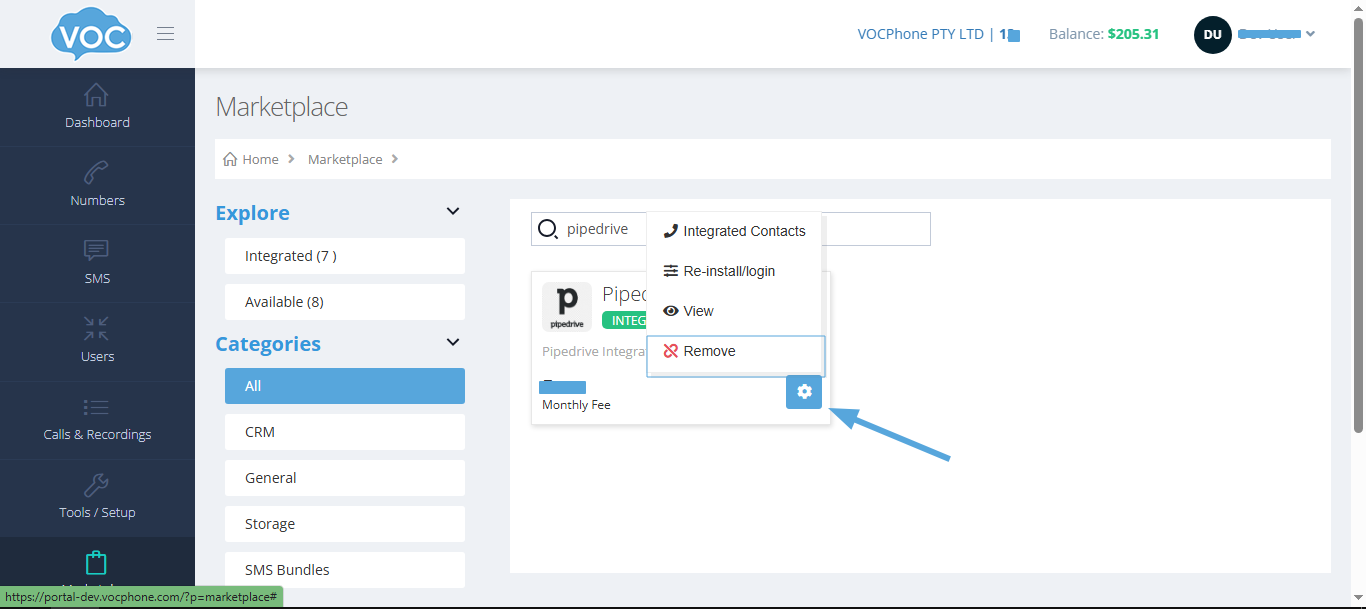The image size is (1366, 609).
Task: Select Integrated Contacts menu option
Action: coord(734,231)
